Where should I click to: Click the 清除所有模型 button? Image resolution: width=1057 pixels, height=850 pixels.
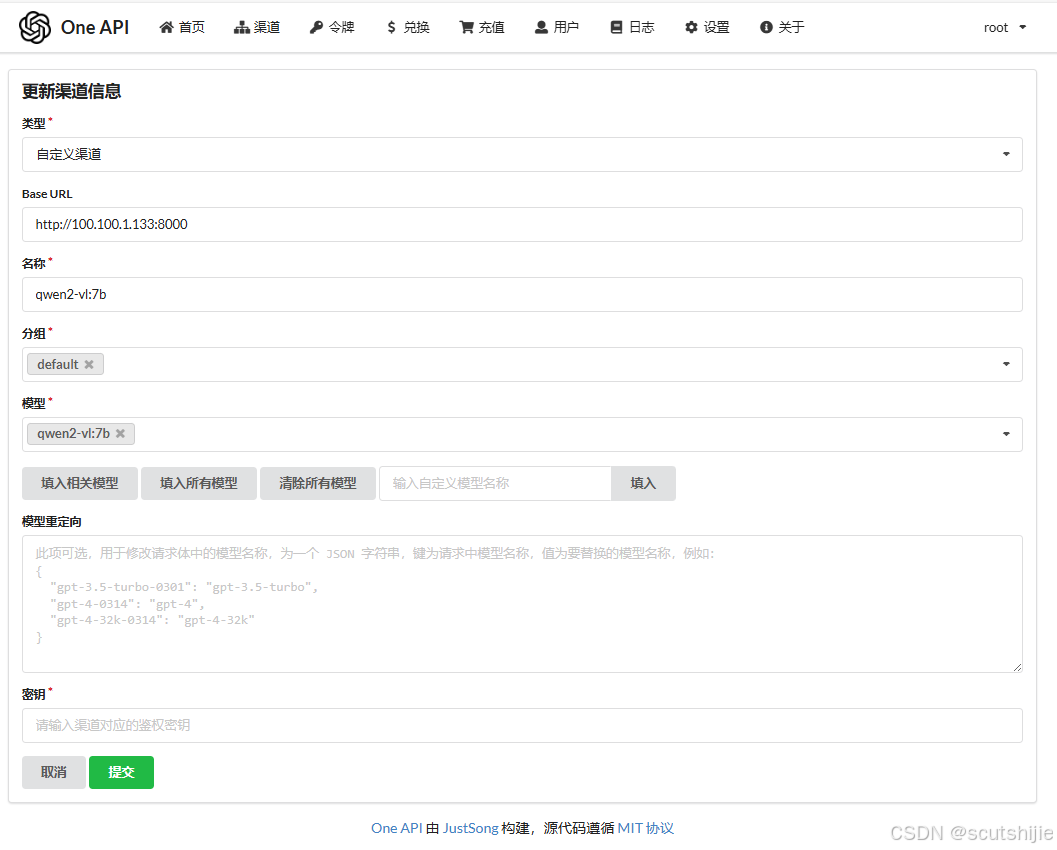coord(318,483)
